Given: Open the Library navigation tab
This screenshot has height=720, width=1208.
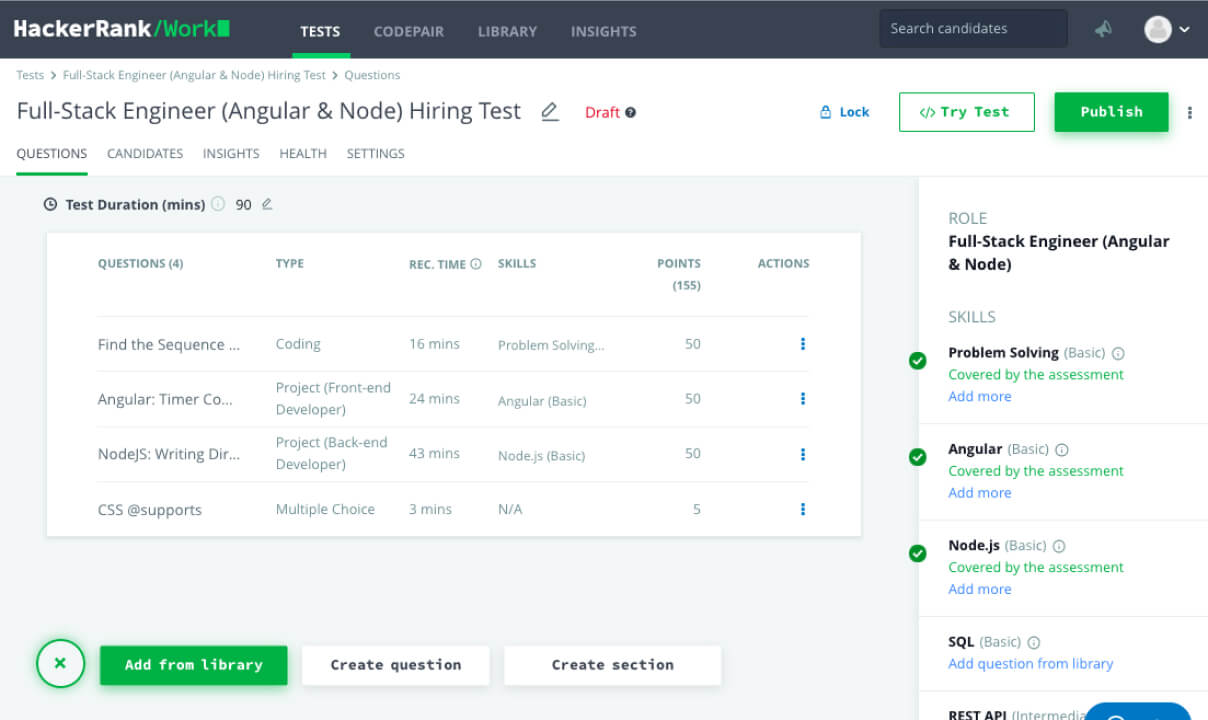Looking at the screenshot, I should pyautogui.click(x=507, y=31).
